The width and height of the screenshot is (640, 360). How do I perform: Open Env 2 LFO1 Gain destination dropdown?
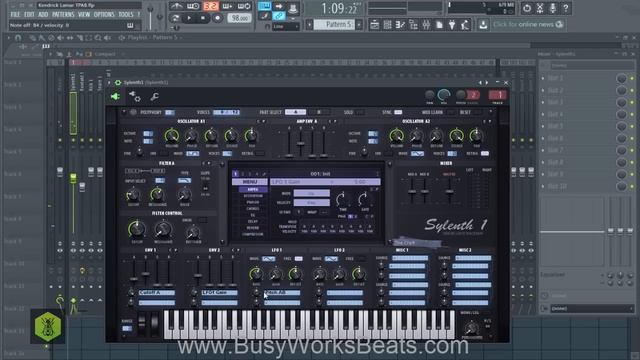[219, 293]
